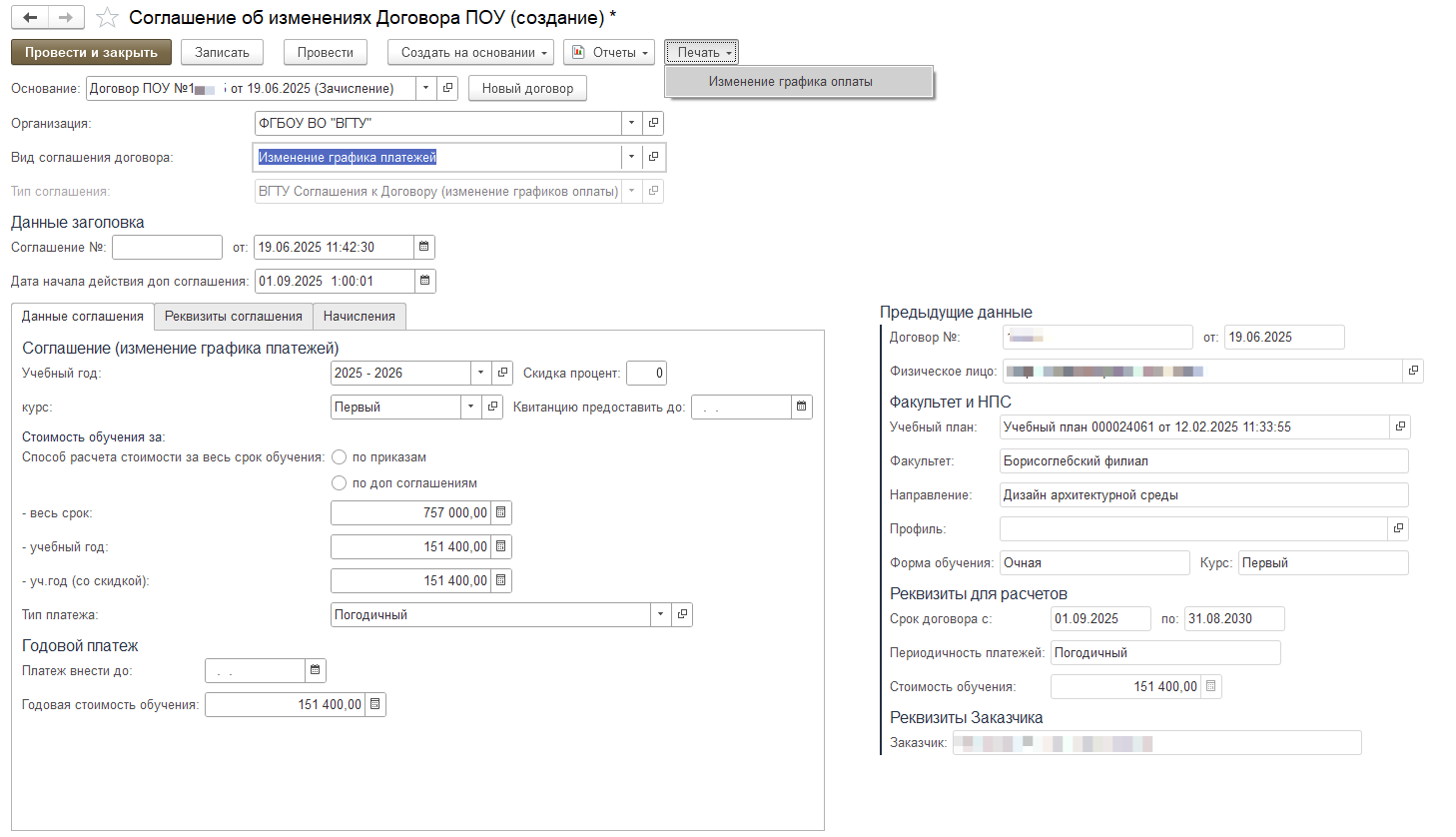The width and height of the screenshot is (1456, 837).
Task: Expand the Вид соглашения договора dropdown
Action: pos(631,157)
